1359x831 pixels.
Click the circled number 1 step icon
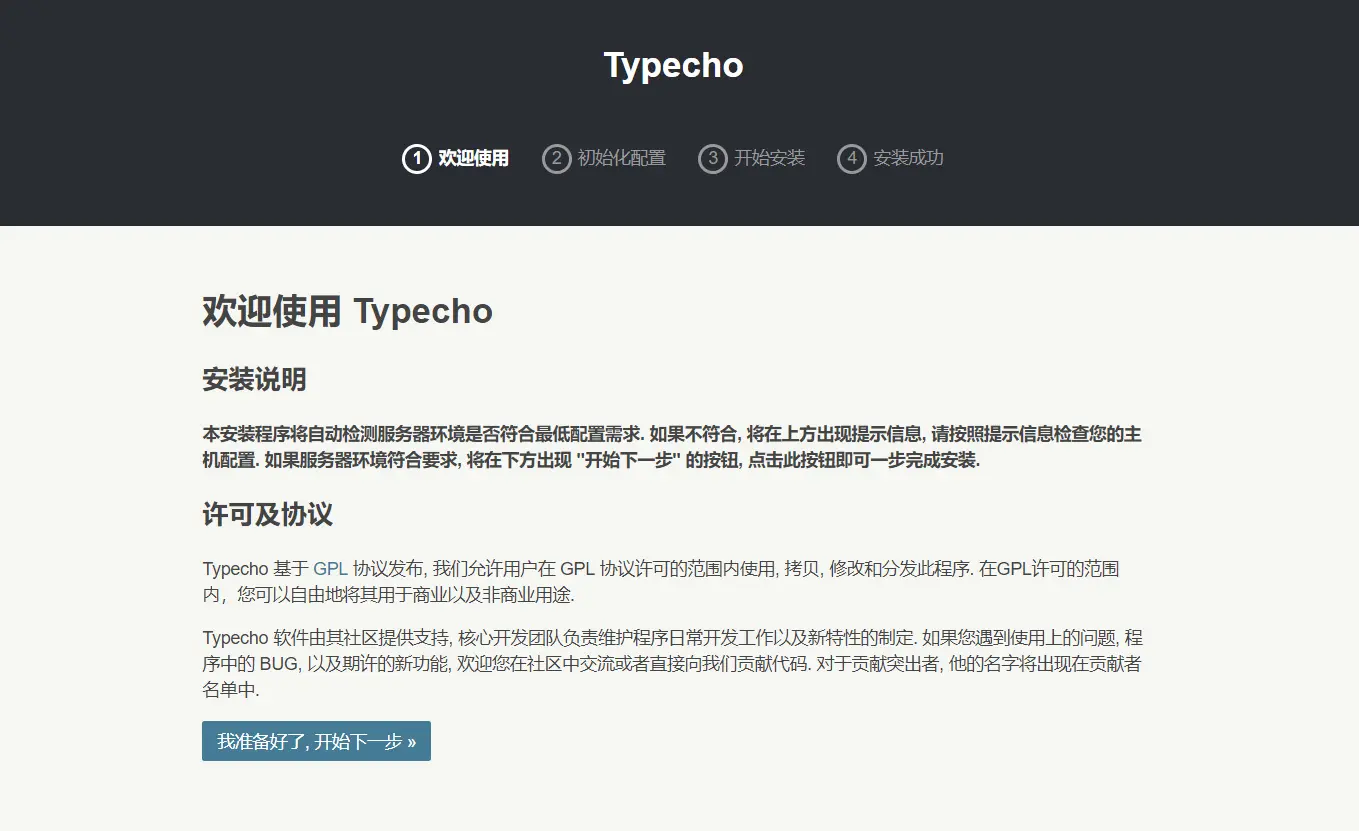point(416,158)
